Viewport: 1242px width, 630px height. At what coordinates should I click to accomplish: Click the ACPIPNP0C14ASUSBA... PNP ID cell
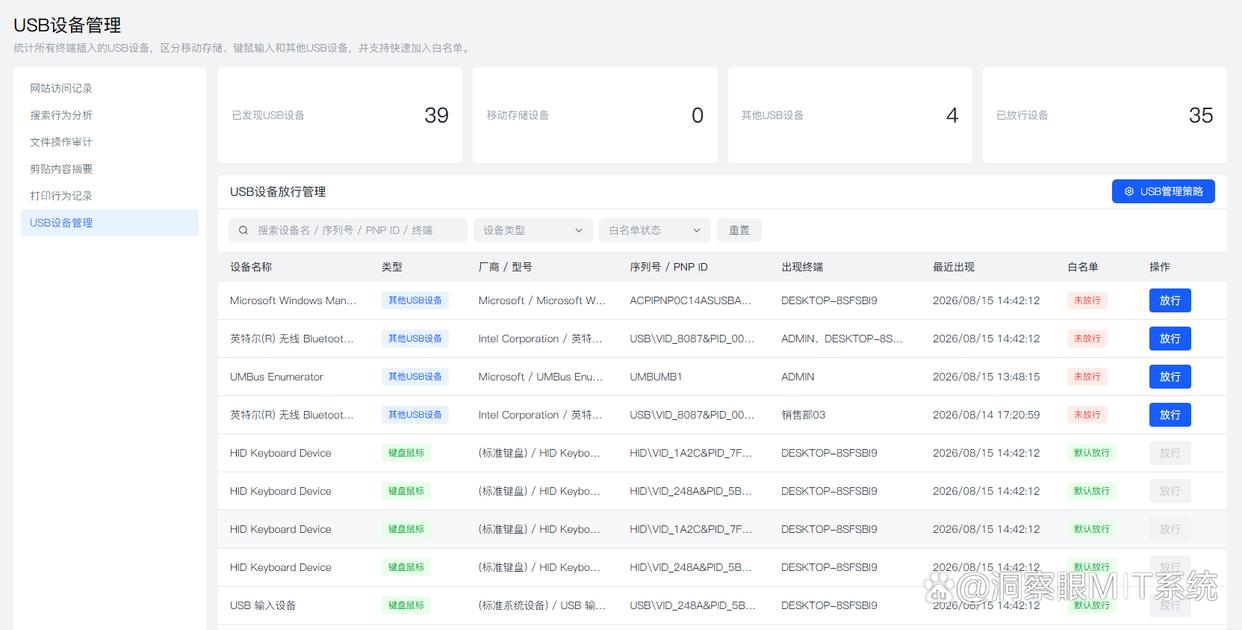(691, 300)
